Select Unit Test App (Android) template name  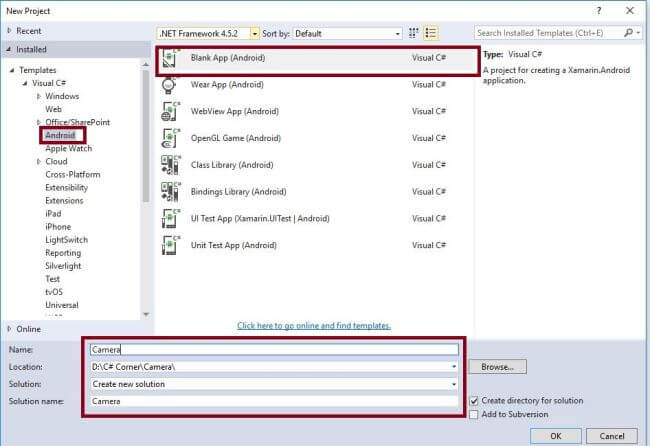coord(234,245)
